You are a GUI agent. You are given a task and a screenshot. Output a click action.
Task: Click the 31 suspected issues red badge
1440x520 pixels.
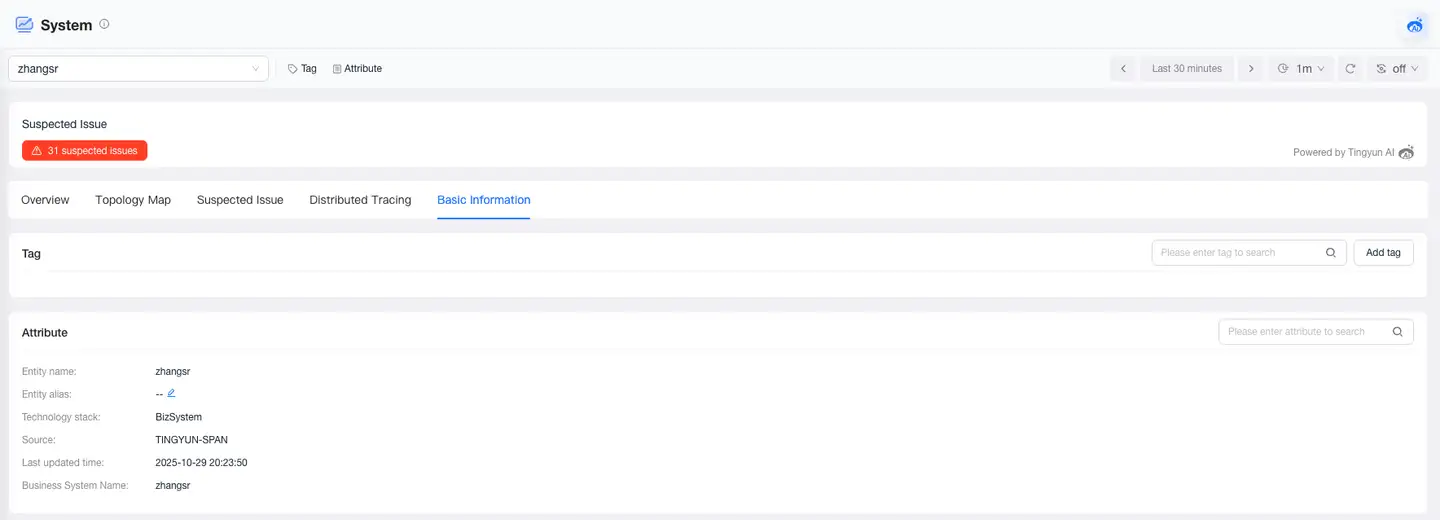pos(85,151)
